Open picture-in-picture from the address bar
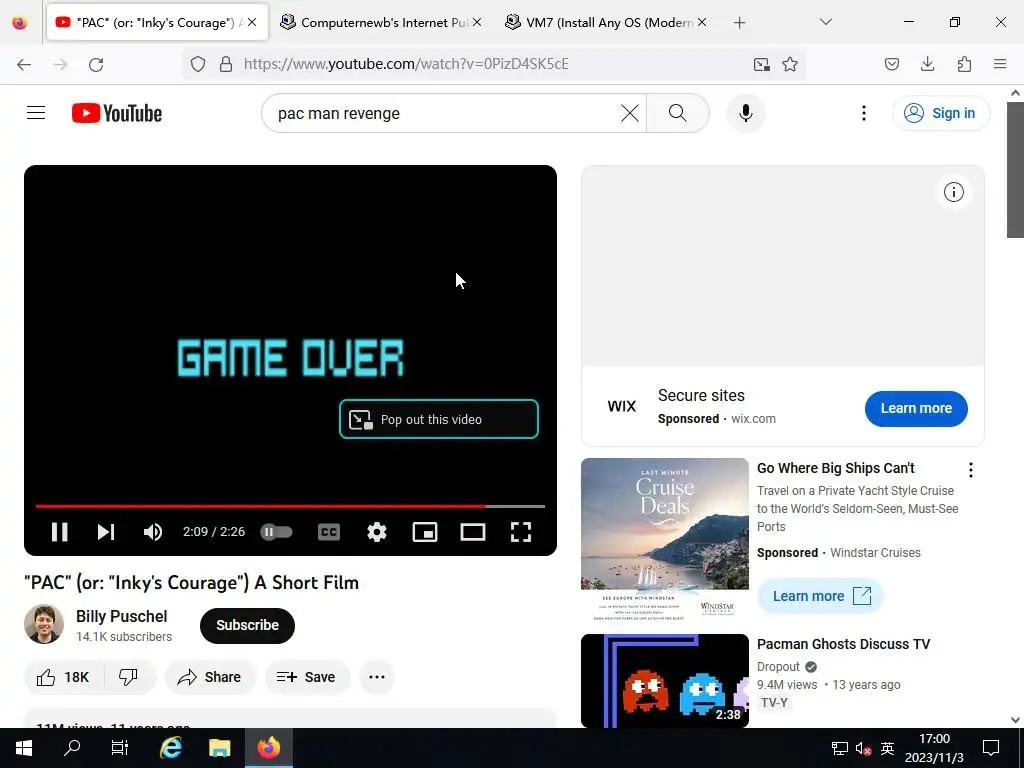The height and width of the screenshot is (768, 1024). 761,64
